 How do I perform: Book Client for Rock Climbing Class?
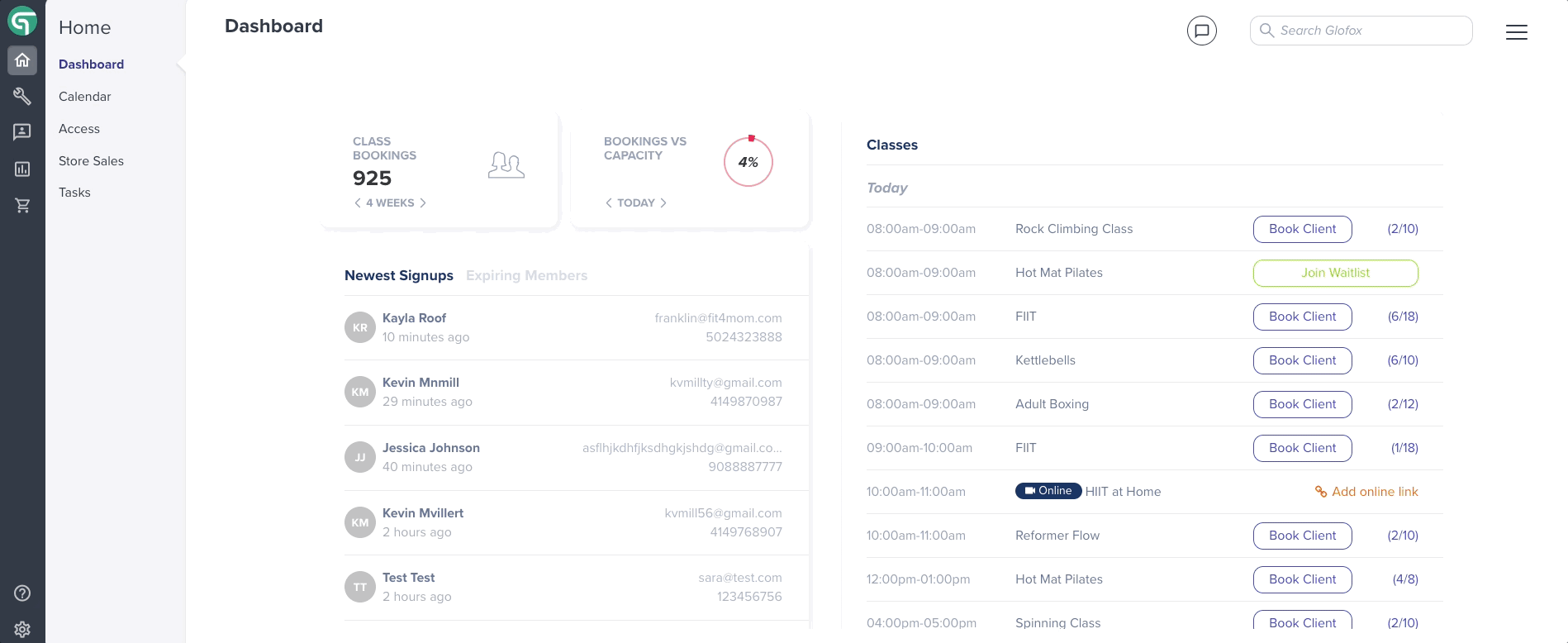pyautogui.click(x=1302, y=229)
